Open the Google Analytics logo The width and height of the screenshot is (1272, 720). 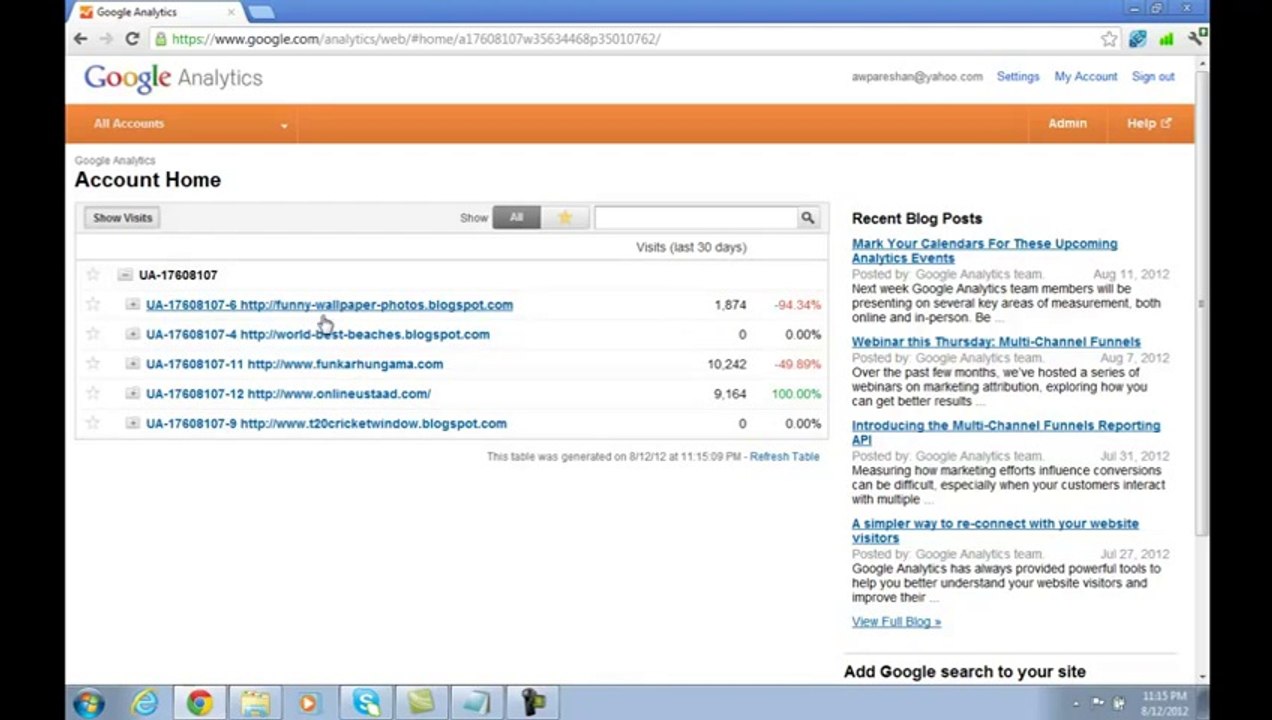(173, 78)
